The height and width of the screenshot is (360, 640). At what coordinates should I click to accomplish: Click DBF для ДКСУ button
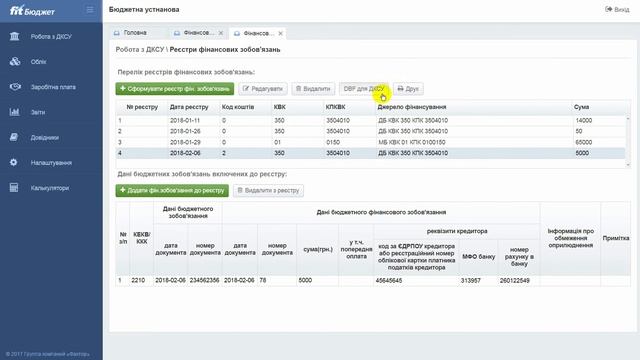coord(364,89)
